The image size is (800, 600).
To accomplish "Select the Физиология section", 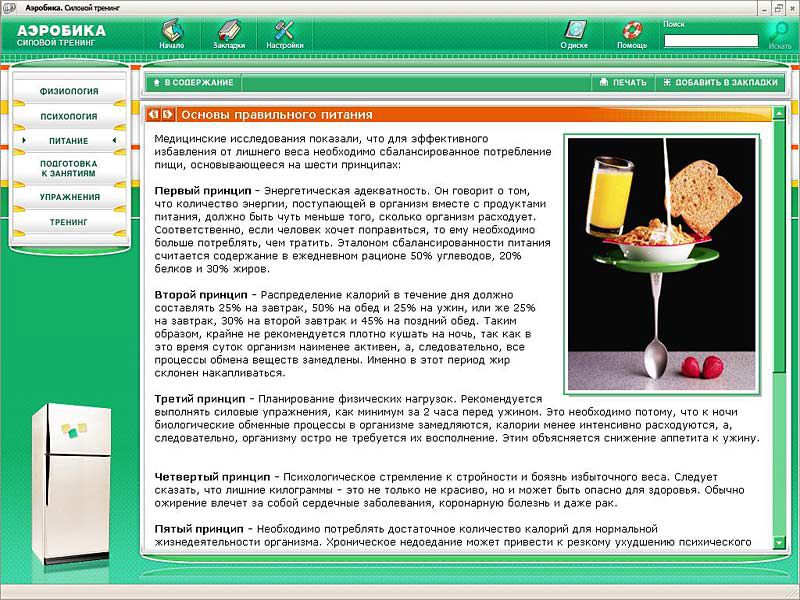I will 68,91.
